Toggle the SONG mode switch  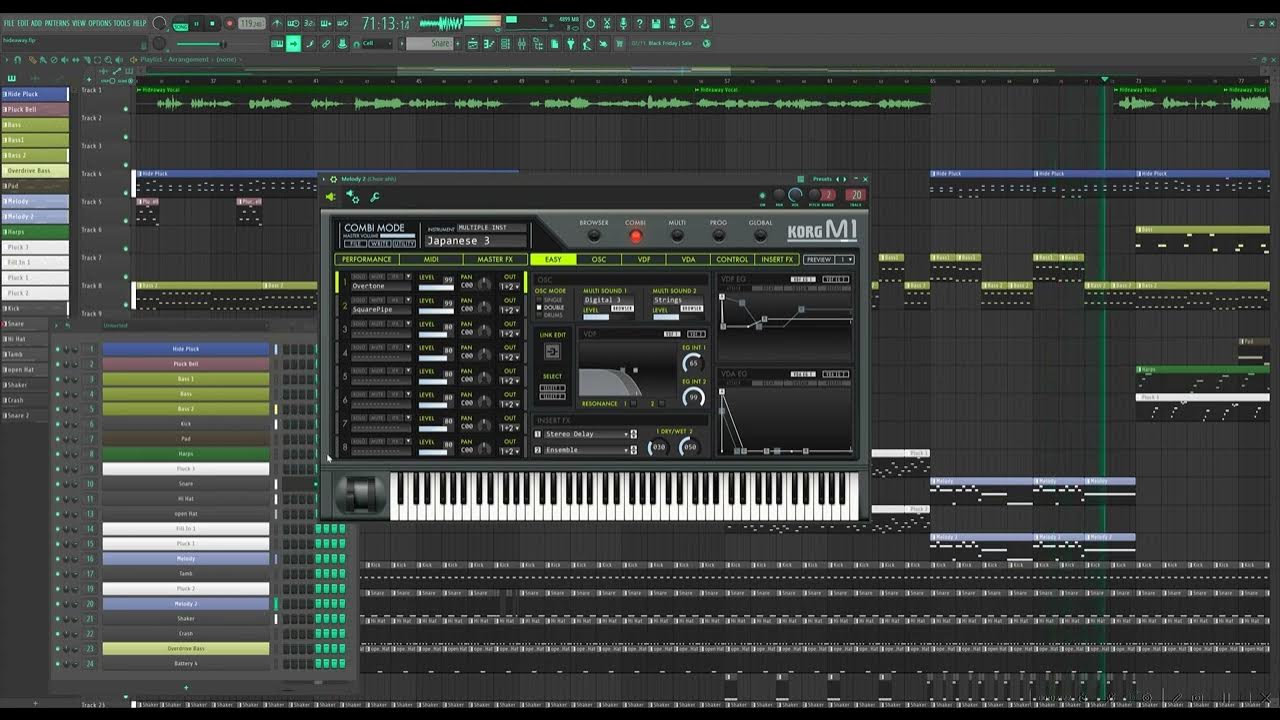(181, 27)
